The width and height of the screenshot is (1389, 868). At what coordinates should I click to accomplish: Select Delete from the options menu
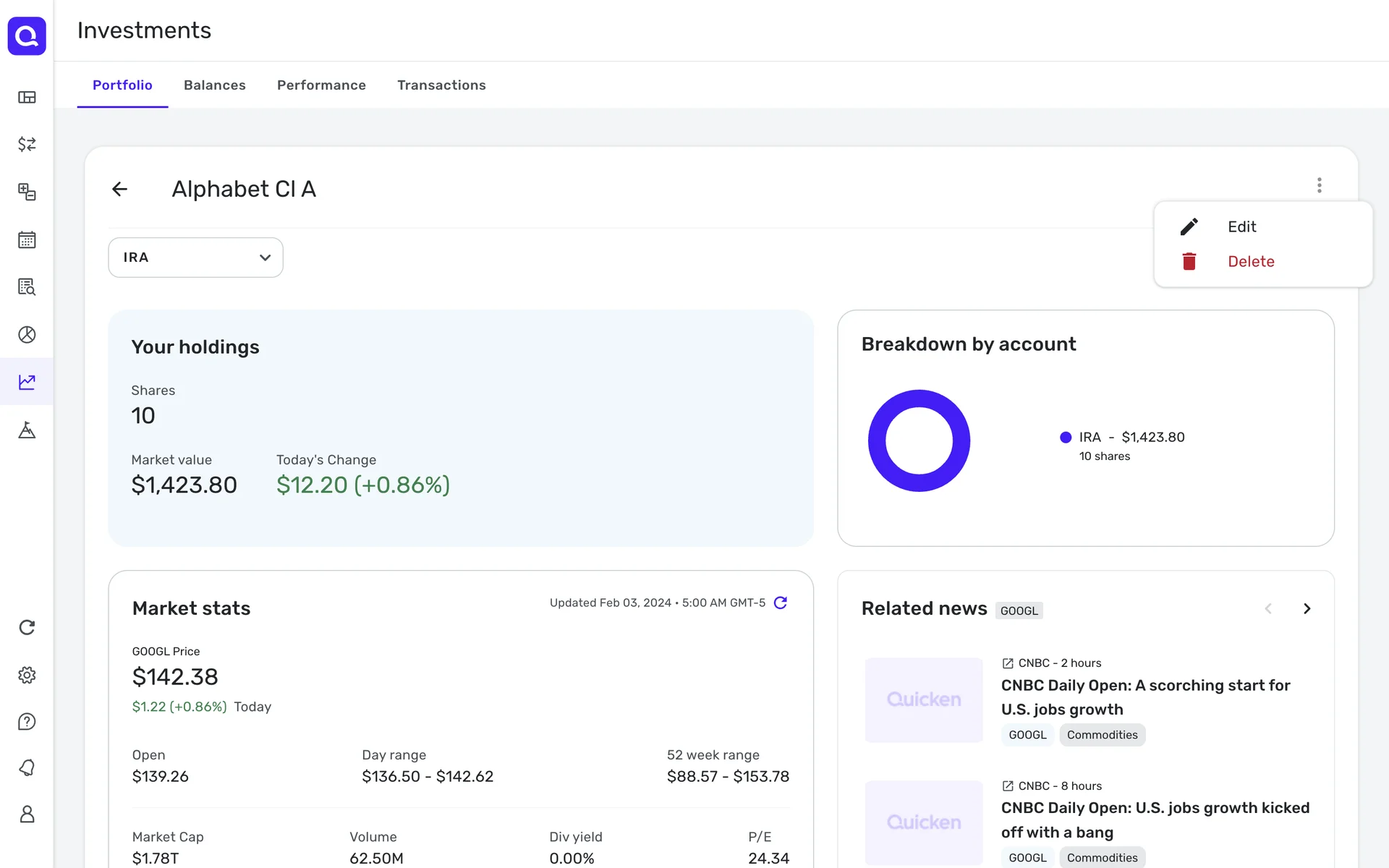coord(1250,261)
